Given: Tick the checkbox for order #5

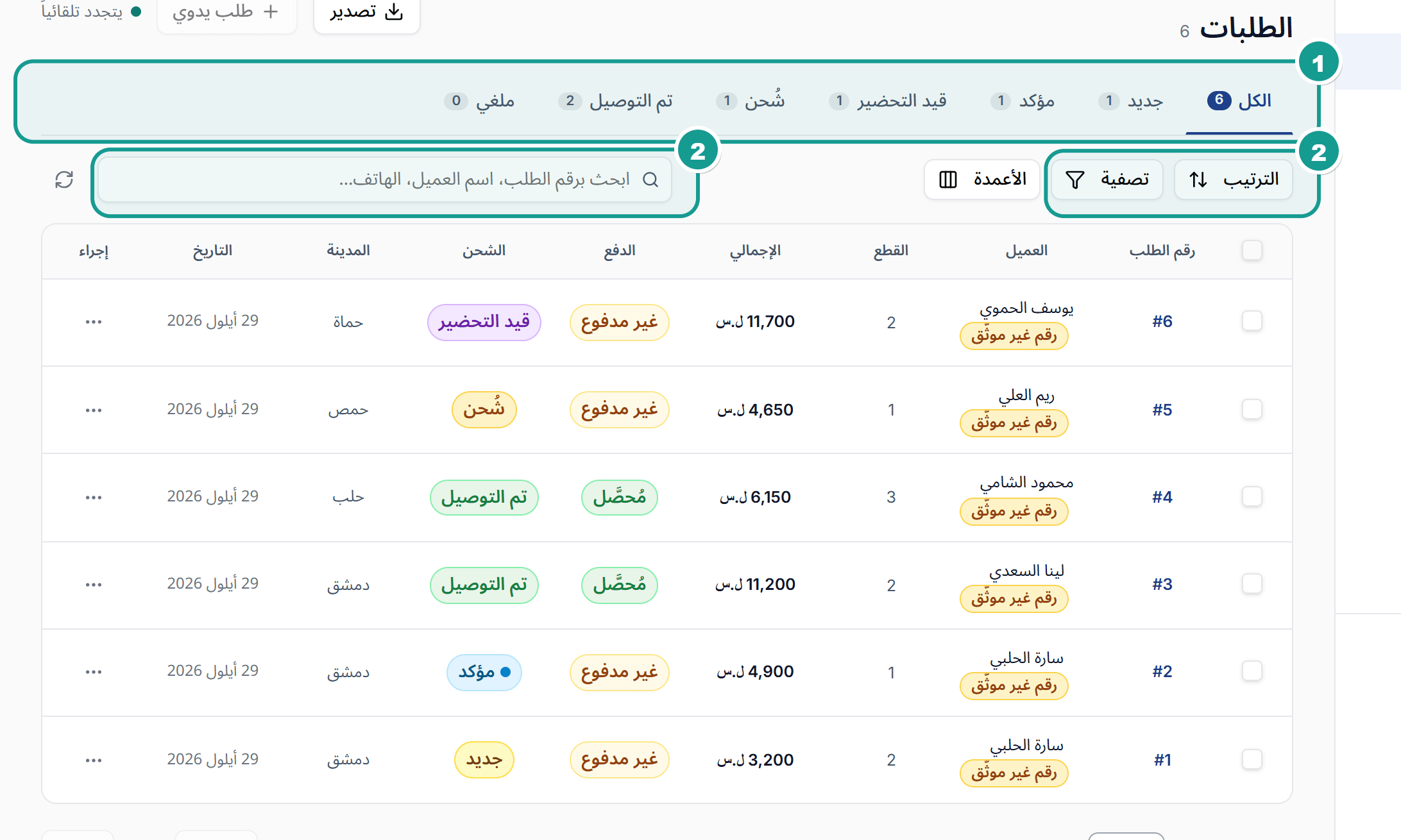Looking at the screenshot, I should pyautogui.click(x=1252, y=409).
